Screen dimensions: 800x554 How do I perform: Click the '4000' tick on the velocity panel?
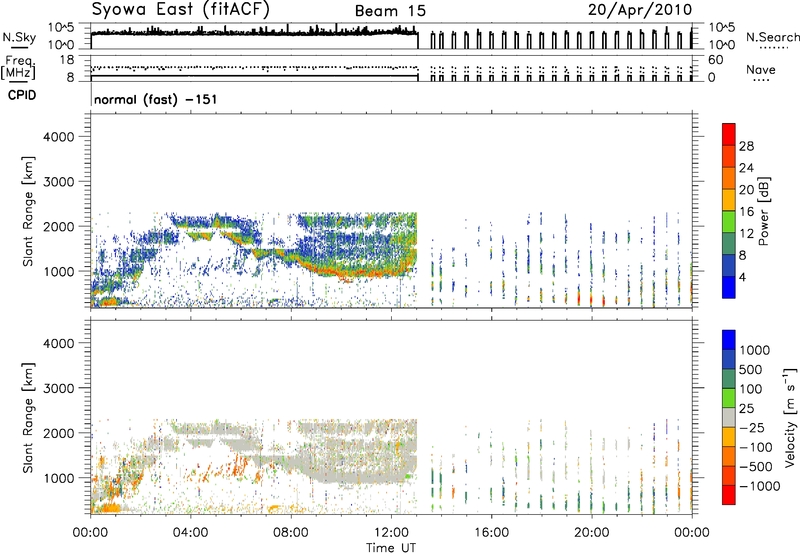[59, 343]
